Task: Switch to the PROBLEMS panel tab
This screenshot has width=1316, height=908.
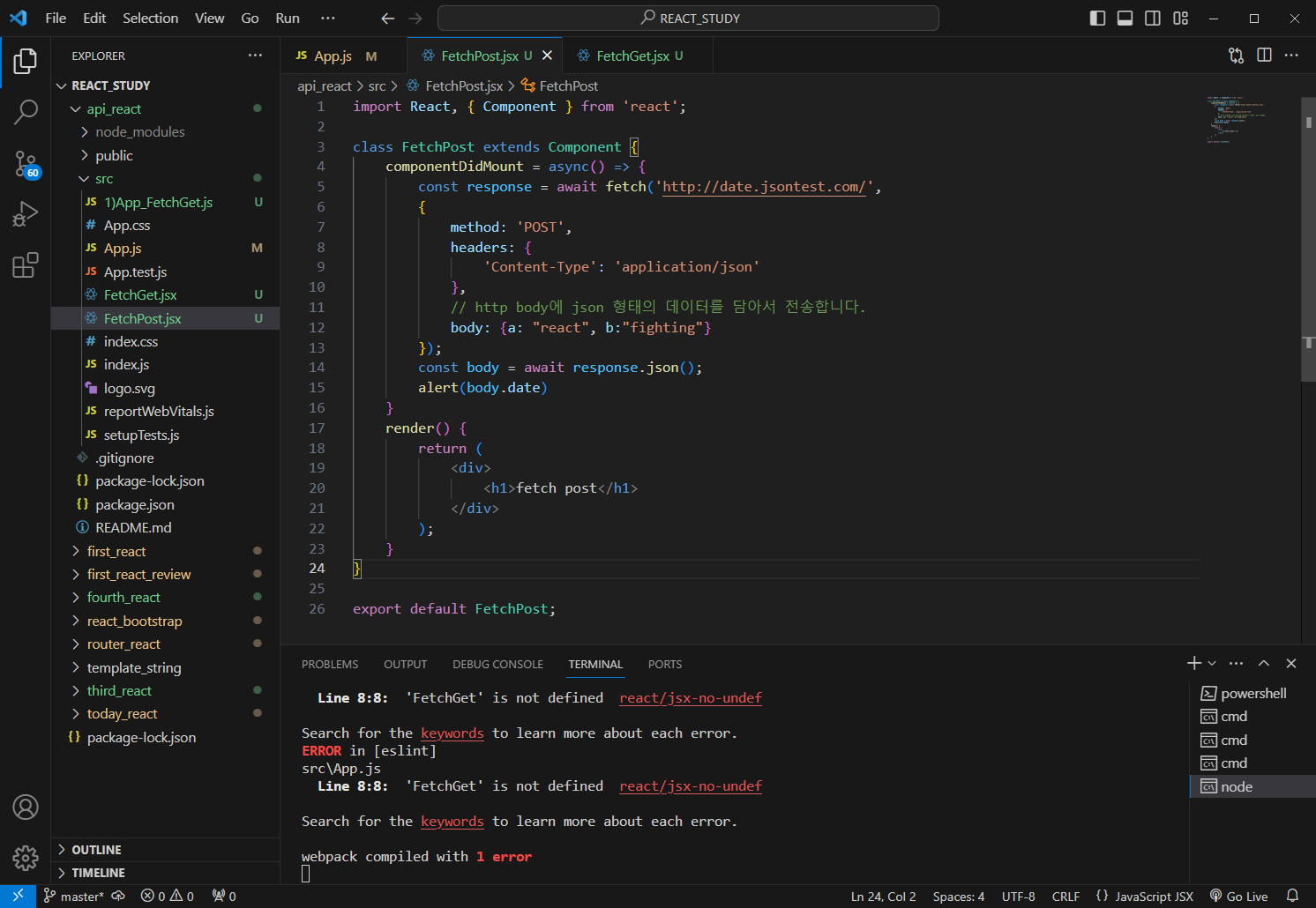Action: click(330, 664)
